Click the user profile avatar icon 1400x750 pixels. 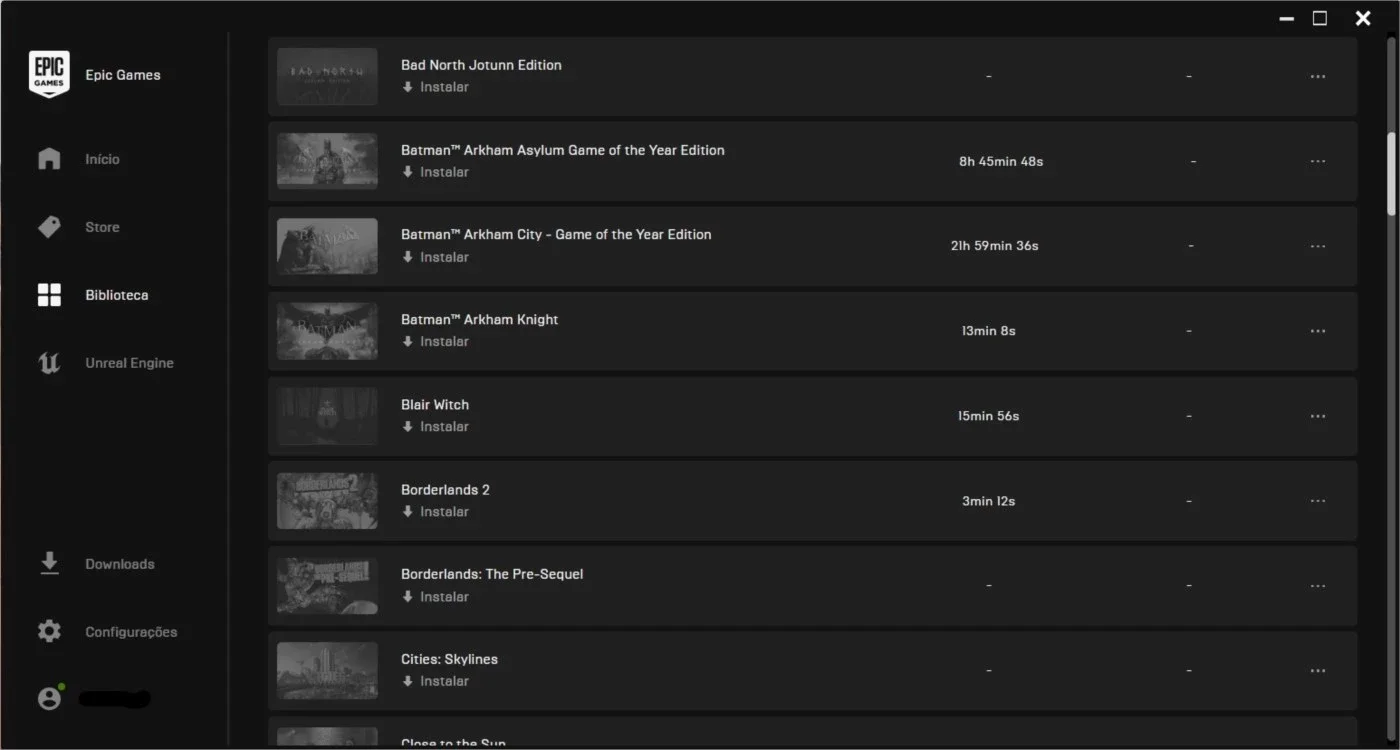coord(49,698)
